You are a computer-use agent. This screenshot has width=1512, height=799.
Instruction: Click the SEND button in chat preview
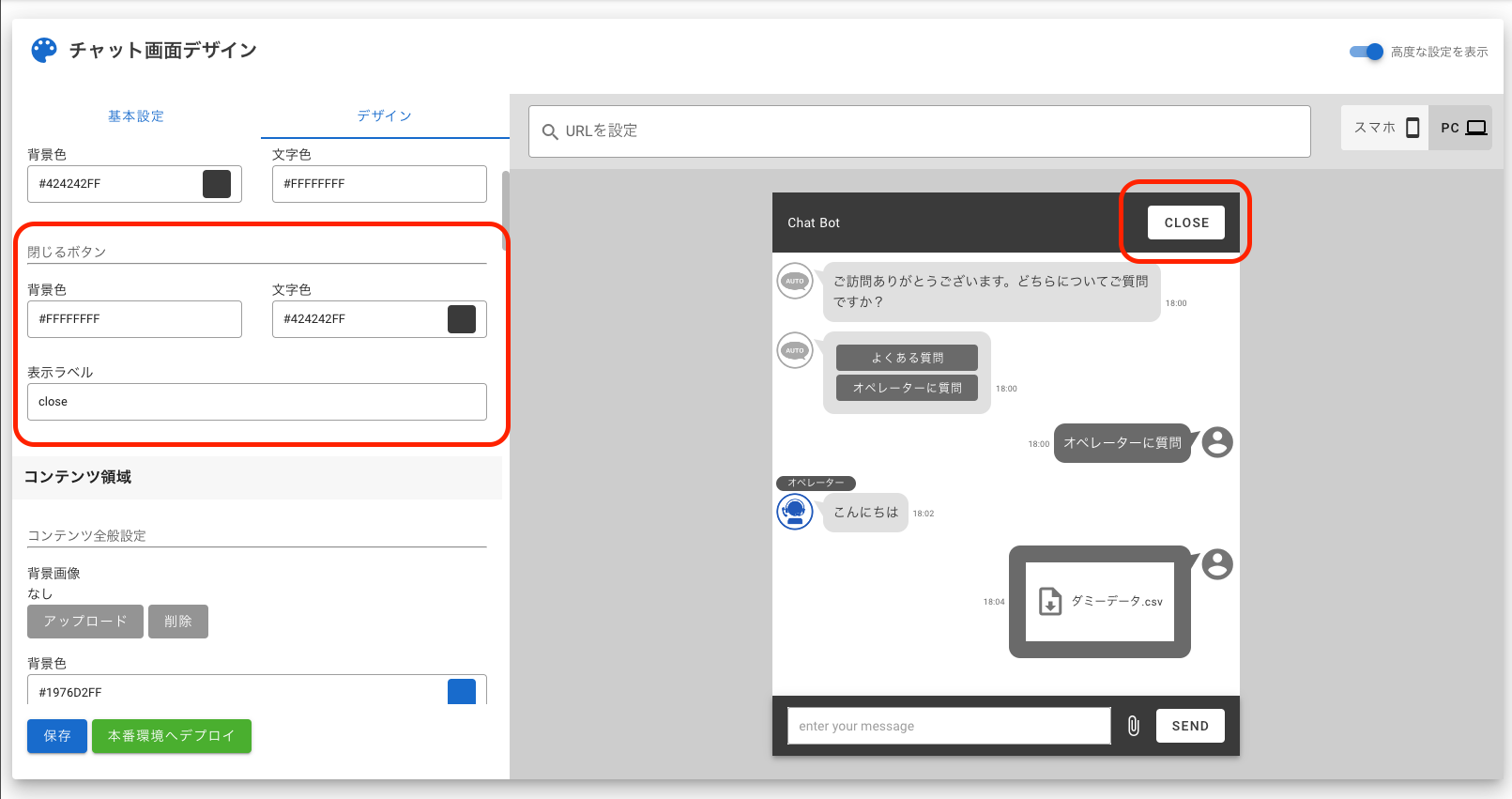(x=1190, y=726)
